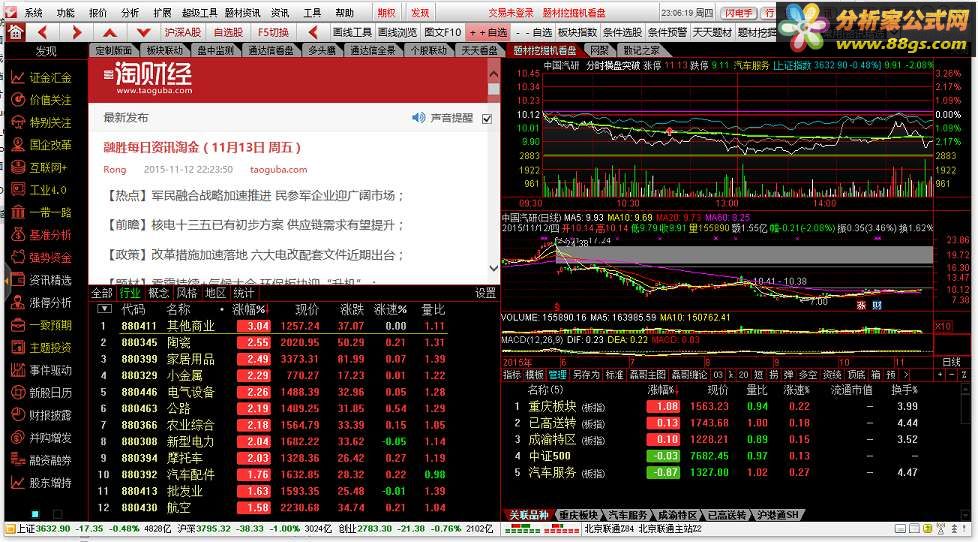Open 一带一路 sidebar item
Viewport: 978px width, 542px height.
42,213
